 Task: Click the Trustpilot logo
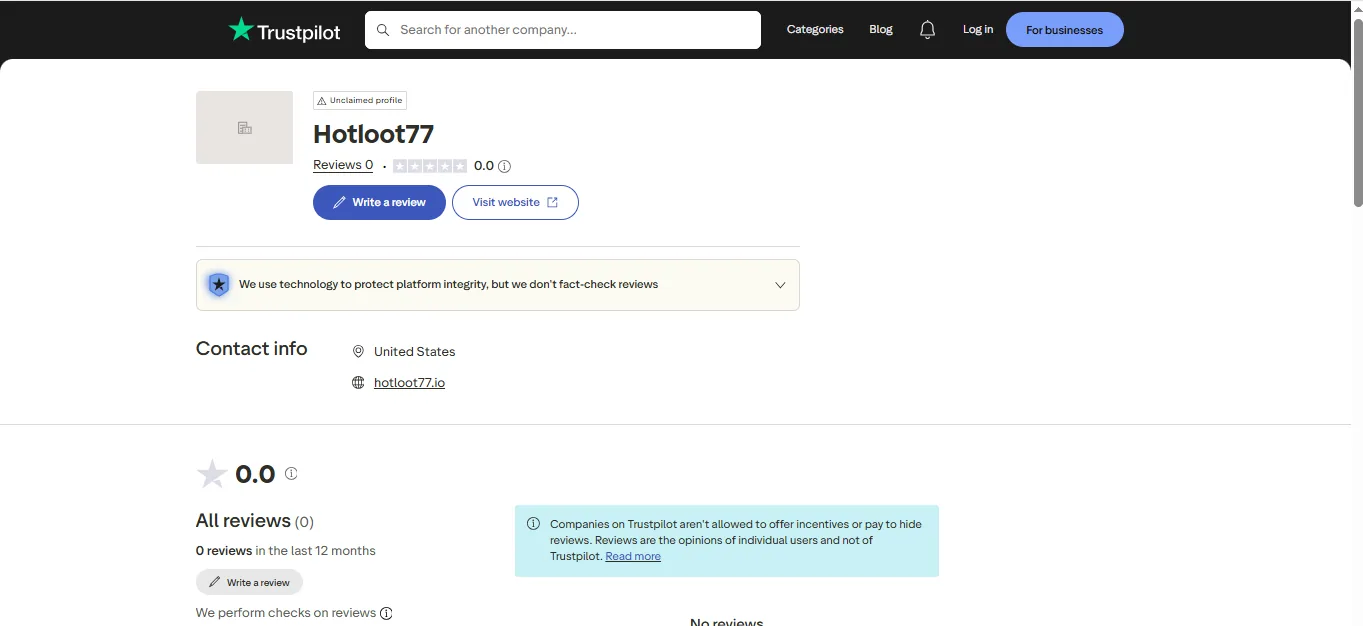[x=284, y=30]
